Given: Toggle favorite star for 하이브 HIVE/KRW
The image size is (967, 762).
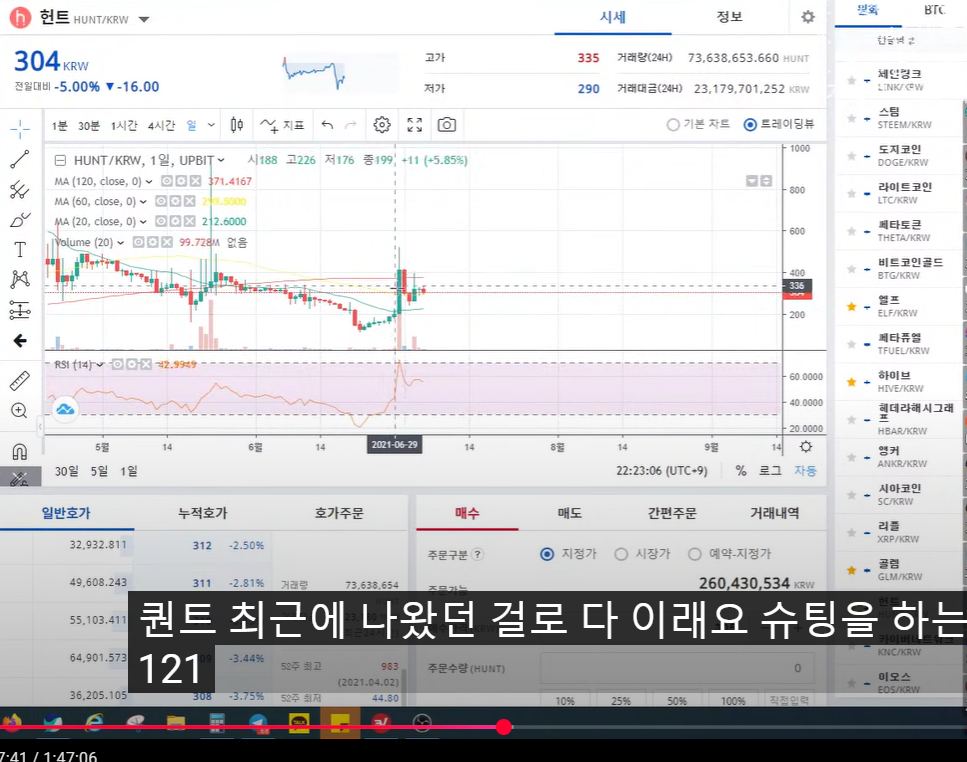Looking at the screenshot, I should pos(852,382).
